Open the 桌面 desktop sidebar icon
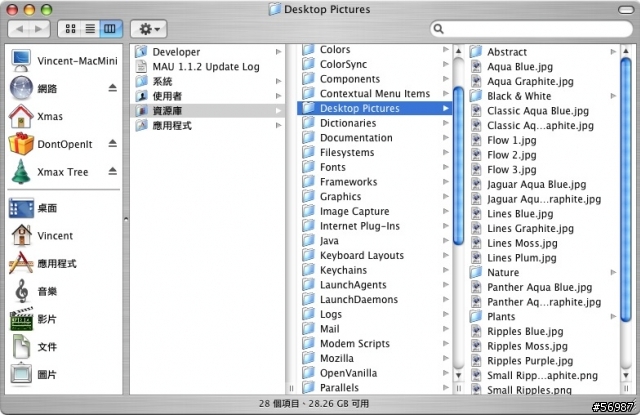 tap(21, 208)
